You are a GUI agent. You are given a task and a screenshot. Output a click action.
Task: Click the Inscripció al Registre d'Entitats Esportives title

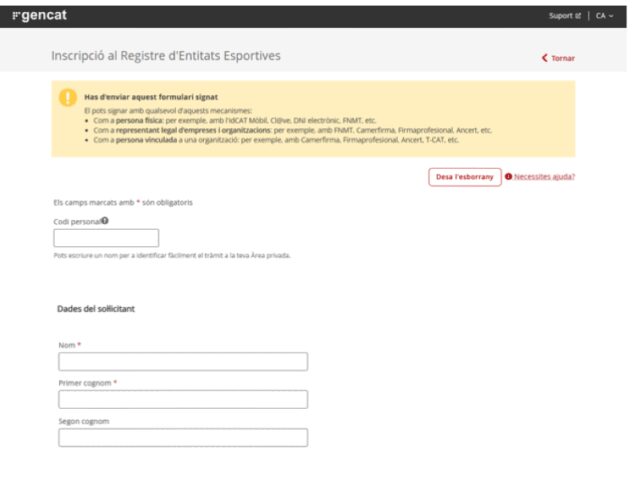[166, 56]
